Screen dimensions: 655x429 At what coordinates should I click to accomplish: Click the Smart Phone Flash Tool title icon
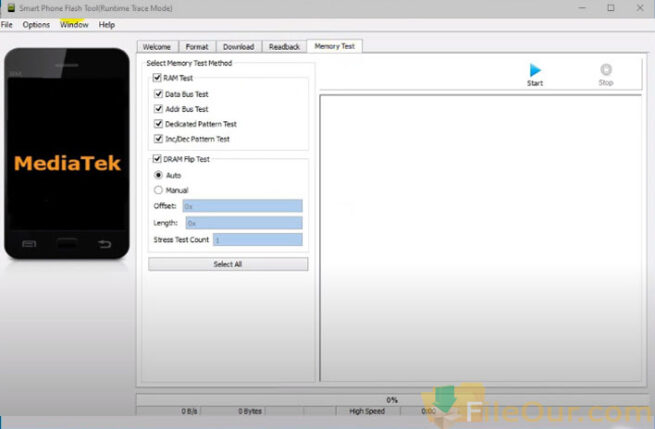[x=11, y=8]
